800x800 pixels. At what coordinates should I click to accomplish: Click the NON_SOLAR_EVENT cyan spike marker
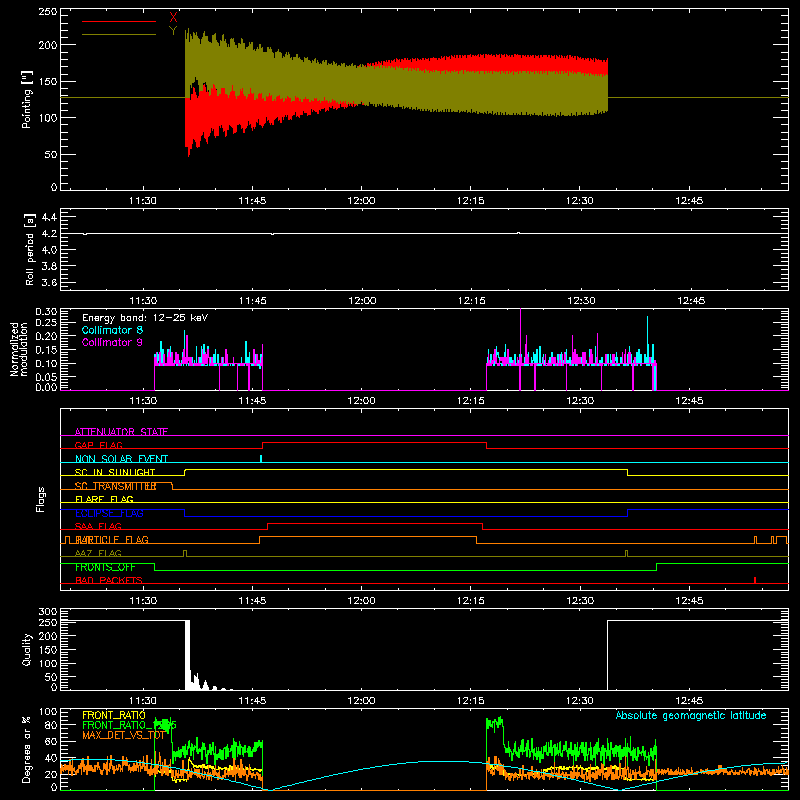point(261,458)
